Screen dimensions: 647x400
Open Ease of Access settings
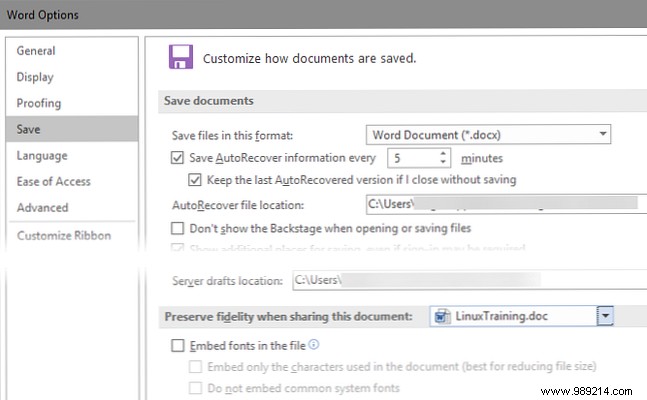[54, 182]
